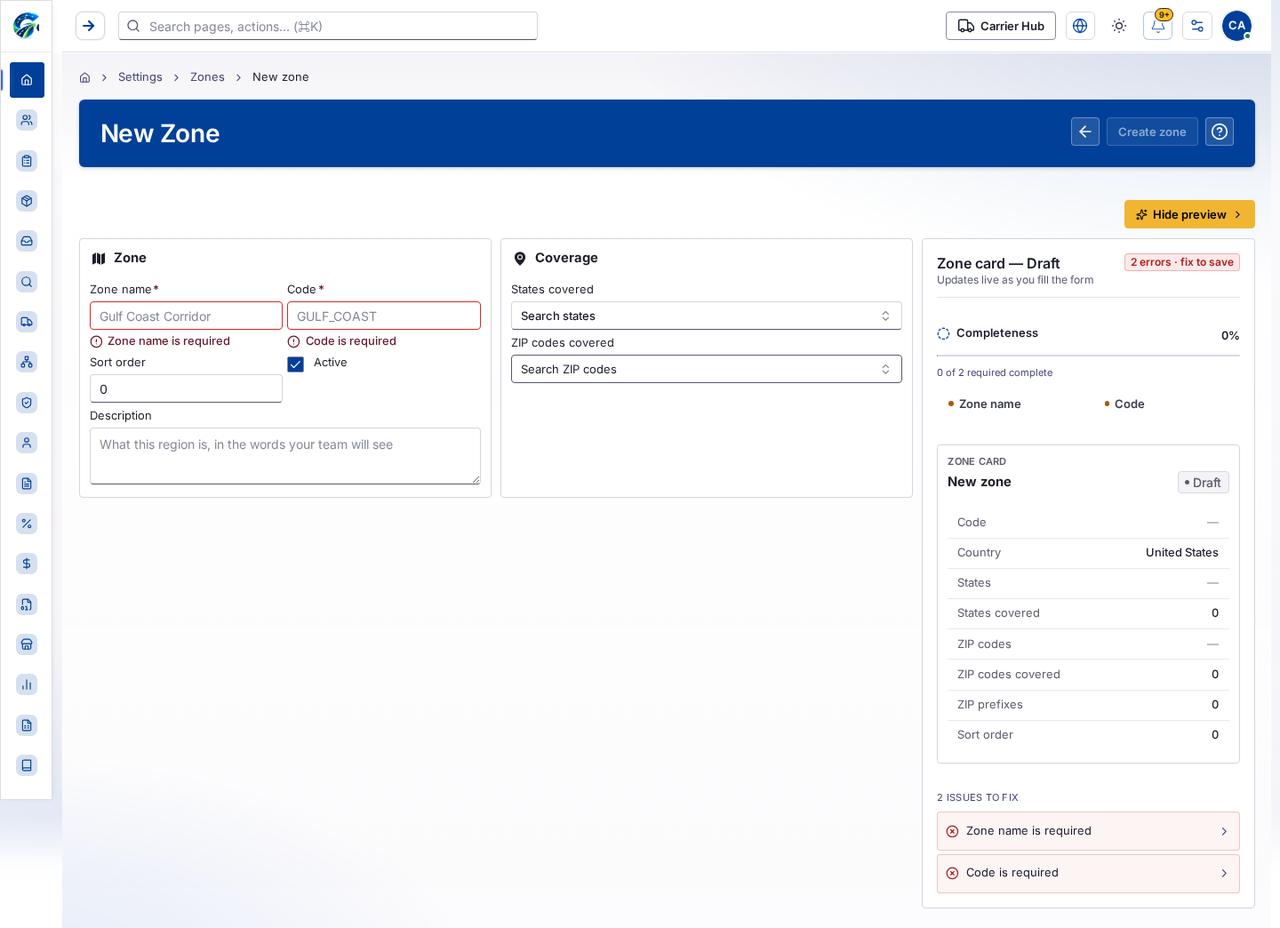Focus the Code input field
Viewport: 1280px width, 928px height.
[384, 316]
